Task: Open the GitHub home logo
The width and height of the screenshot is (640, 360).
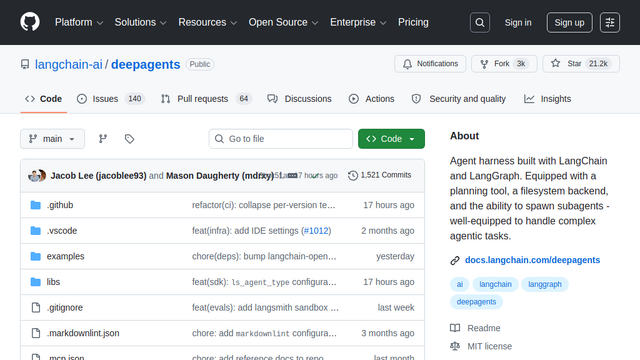Action: click(30, 22)
